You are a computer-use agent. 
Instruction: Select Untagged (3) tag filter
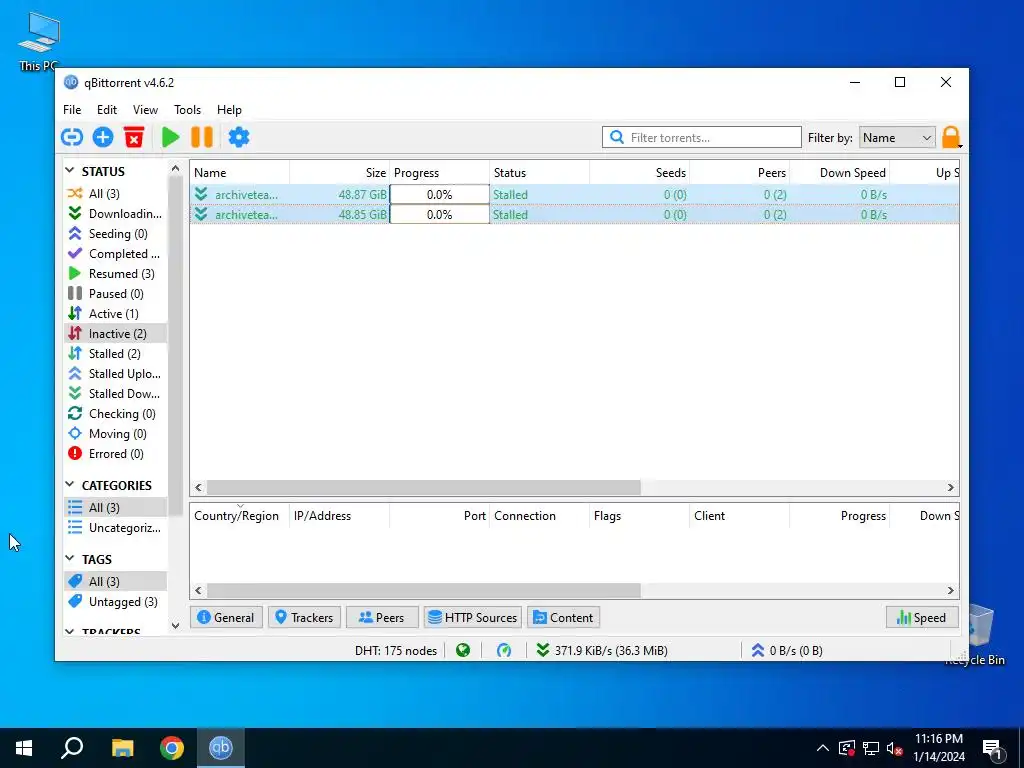point(115,601)
